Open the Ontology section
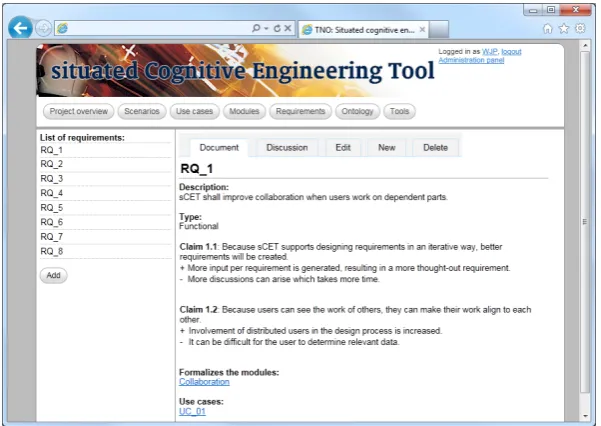This screenshot has width=601, height=426. pos(357,111)
